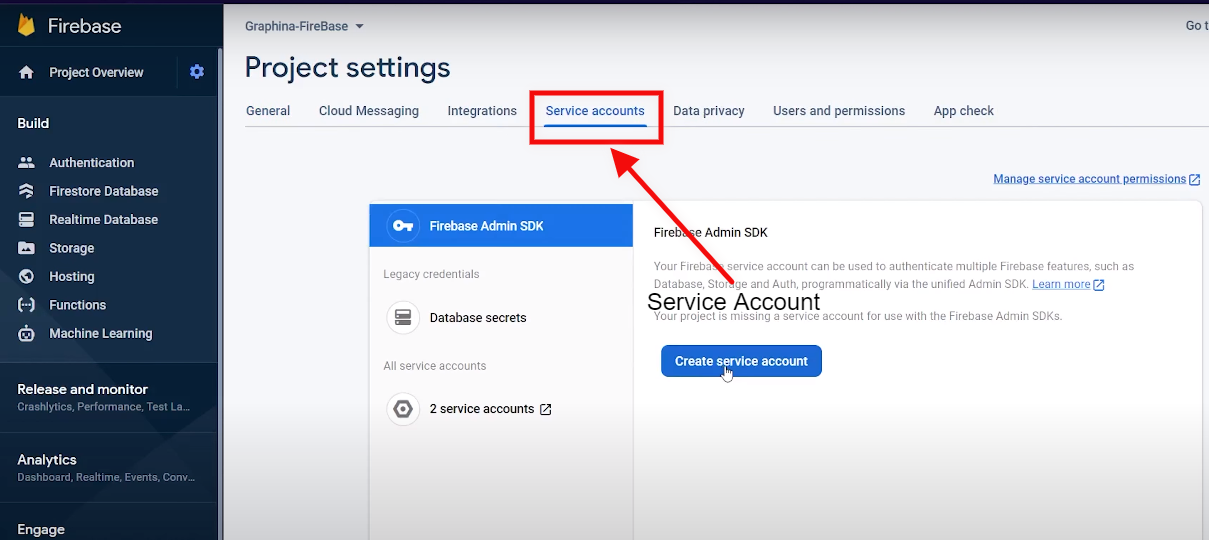Click external icon beside Manage service account permissions

(1195, 180)
